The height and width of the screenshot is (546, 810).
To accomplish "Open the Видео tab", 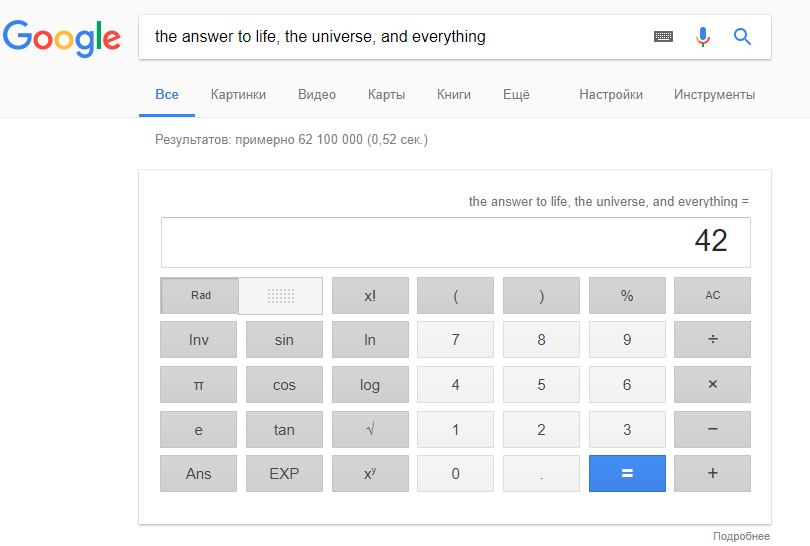I will click(x=317, y=95).
